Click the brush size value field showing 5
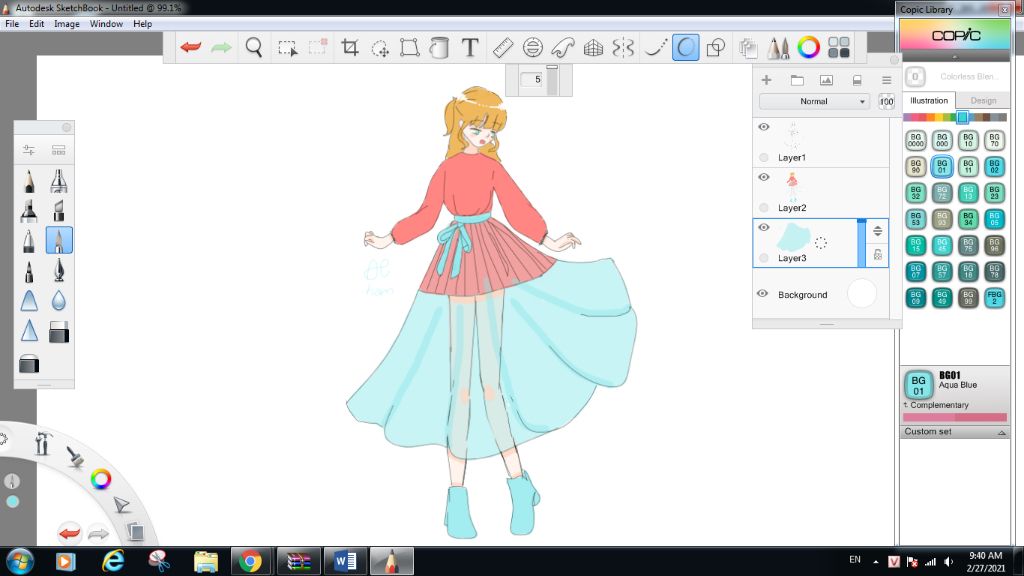Image resolution: width=1024 pixels, height=576 pixels. 534,80
